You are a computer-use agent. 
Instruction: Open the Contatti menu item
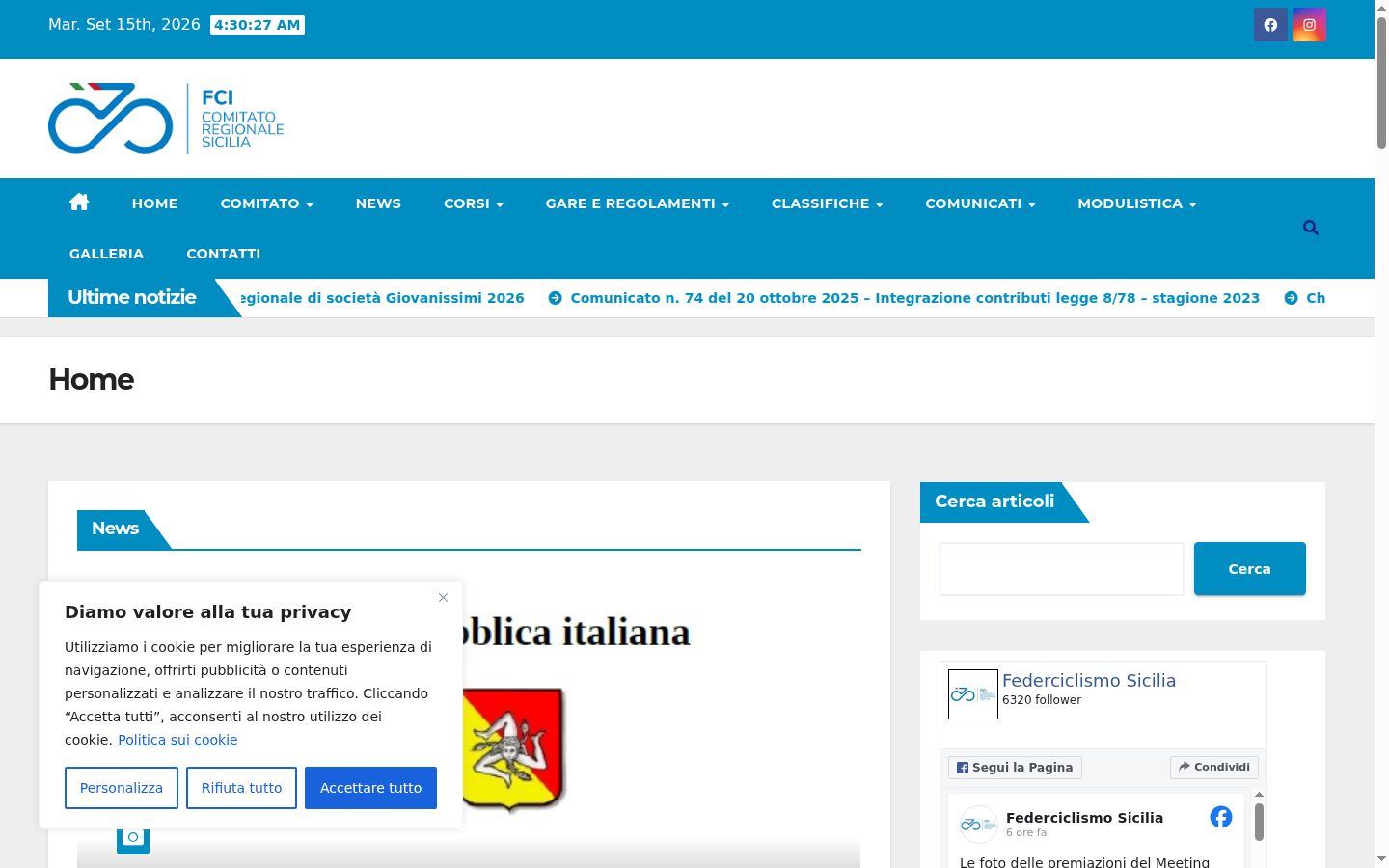(223, 254)
